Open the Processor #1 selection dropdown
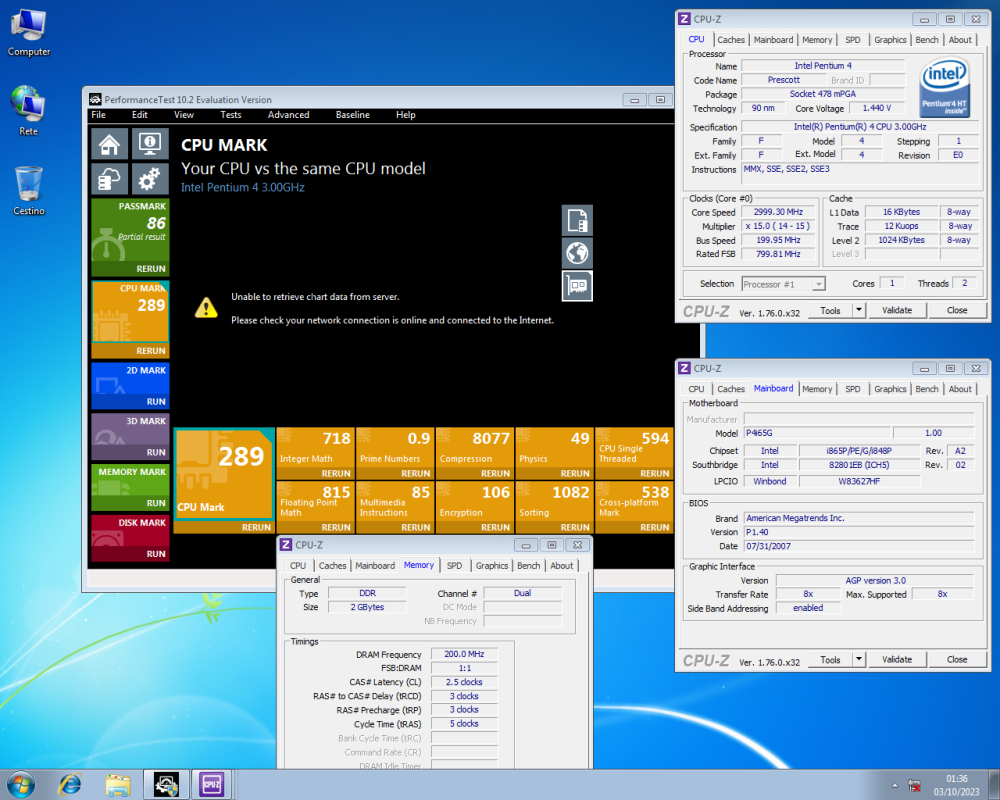The width and height of the screenshot is (1000, 800). (783, 283)
